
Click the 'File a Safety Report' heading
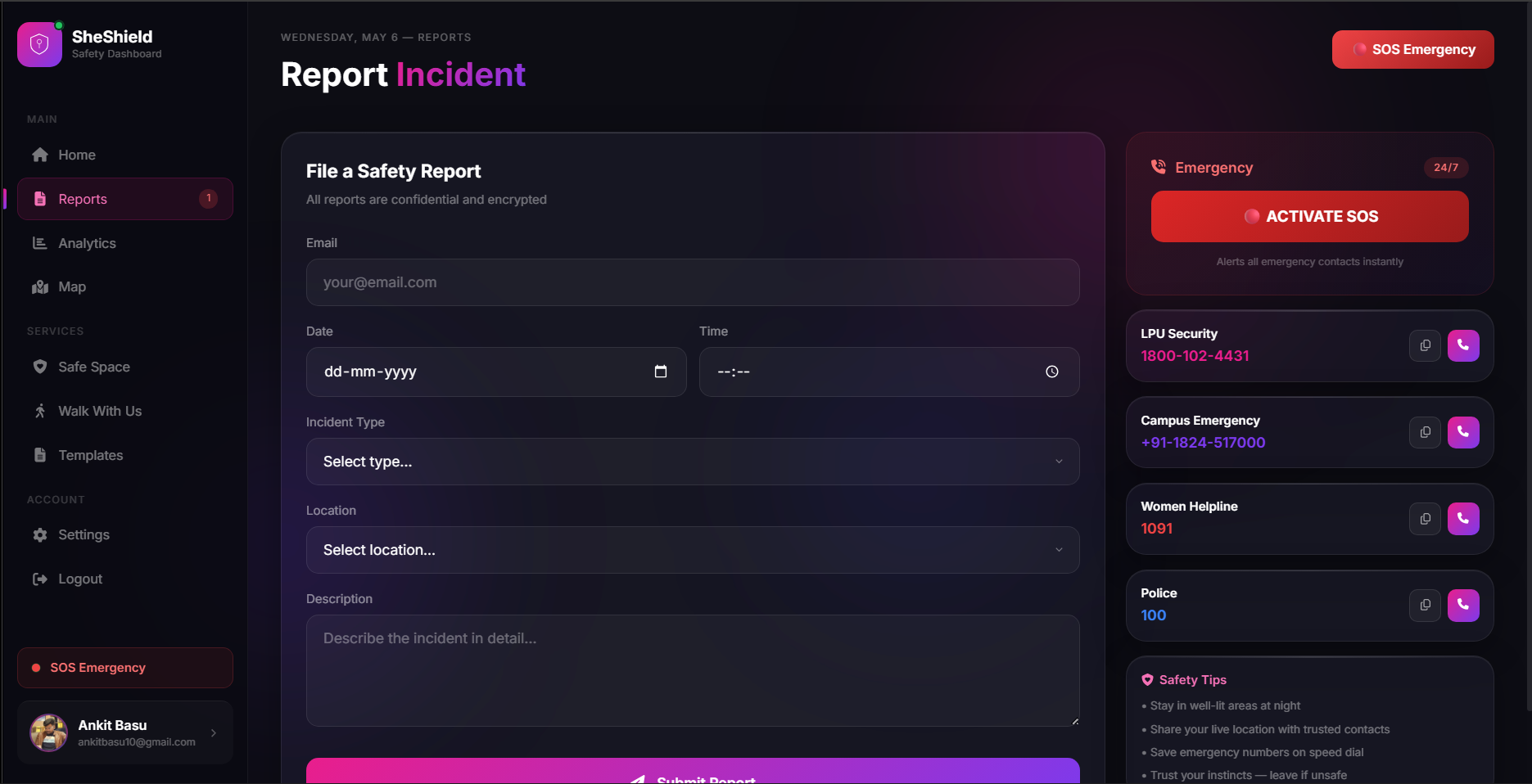[x=393, y=171]
